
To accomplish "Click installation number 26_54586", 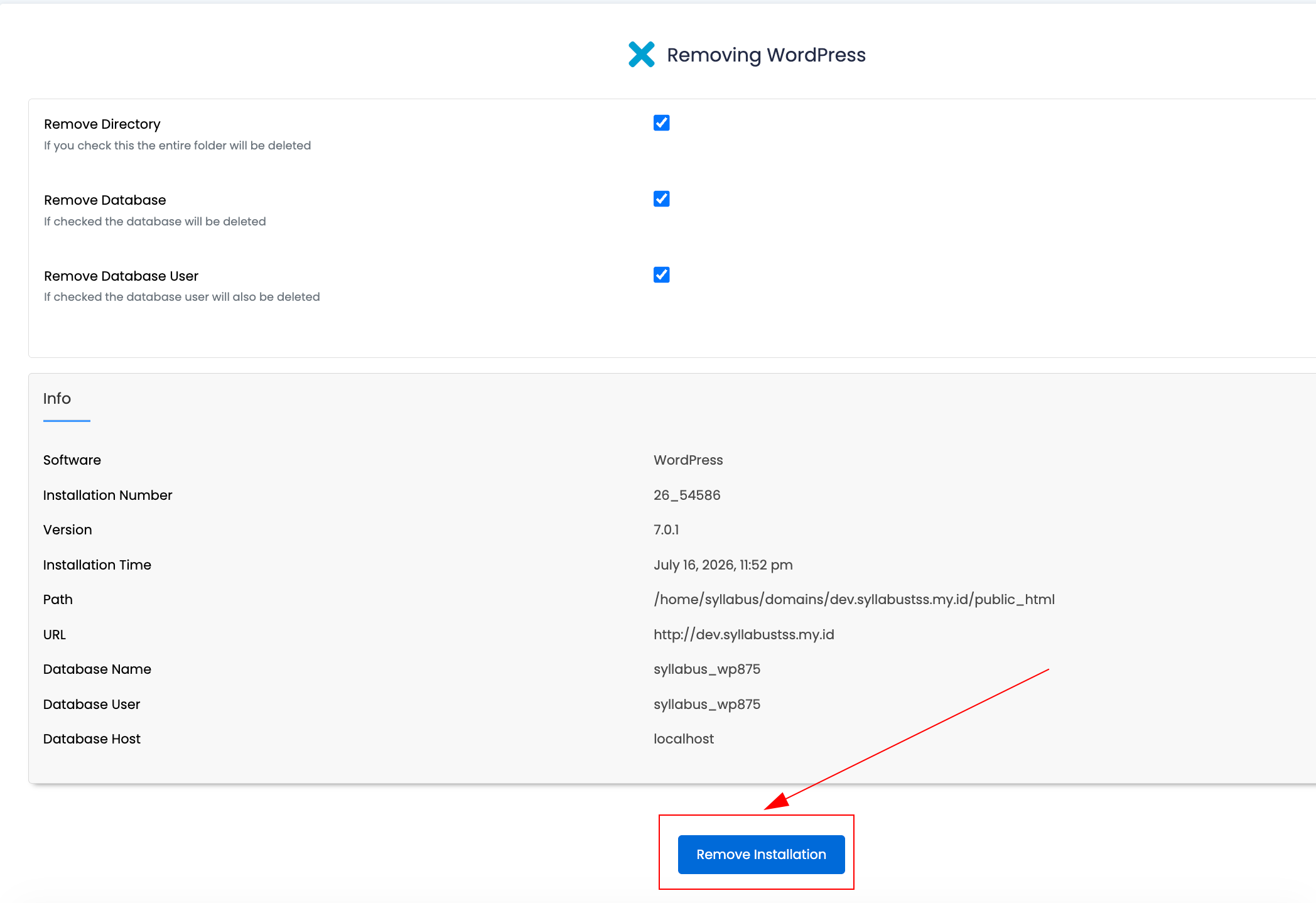I will pos(687,495).
